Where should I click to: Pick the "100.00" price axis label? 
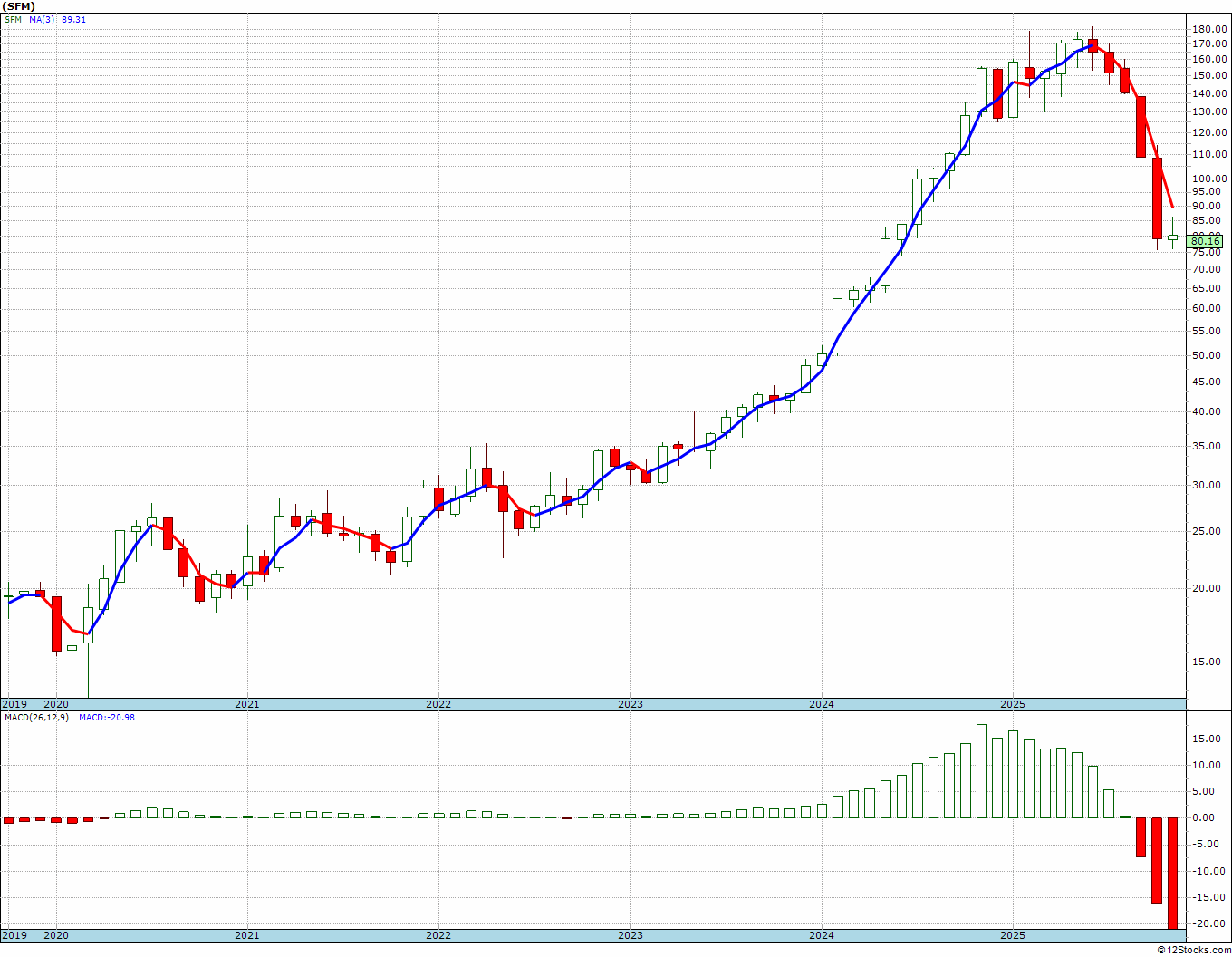(1209, 179)
